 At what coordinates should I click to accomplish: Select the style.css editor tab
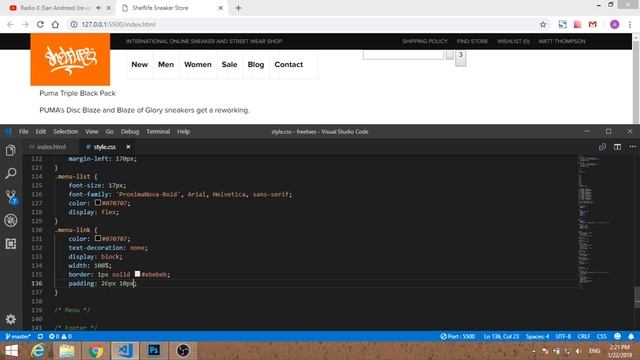(104, 147)
